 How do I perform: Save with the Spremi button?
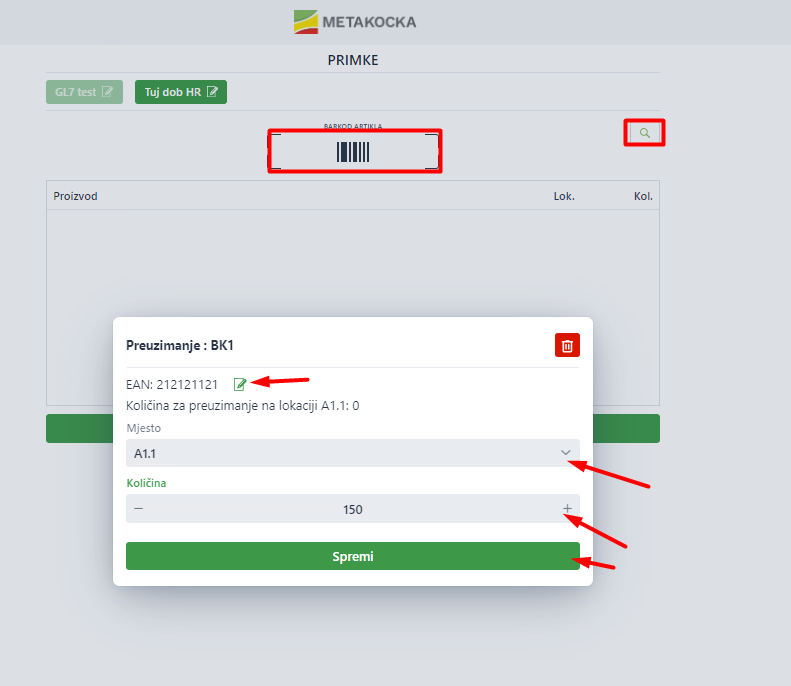353,556
